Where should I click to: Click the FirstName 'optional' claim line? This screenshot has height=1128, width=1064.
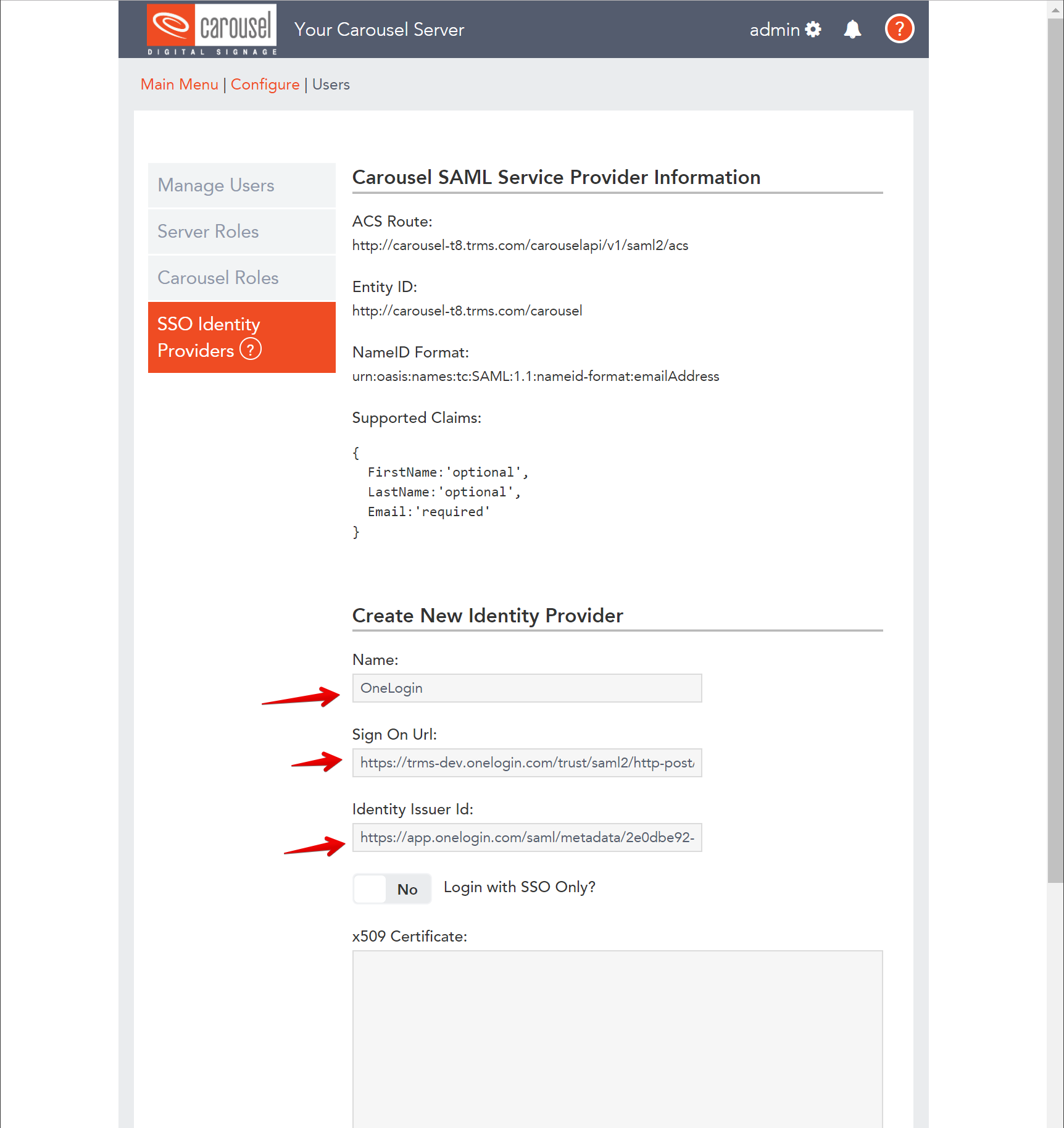[x=448, y=472]
